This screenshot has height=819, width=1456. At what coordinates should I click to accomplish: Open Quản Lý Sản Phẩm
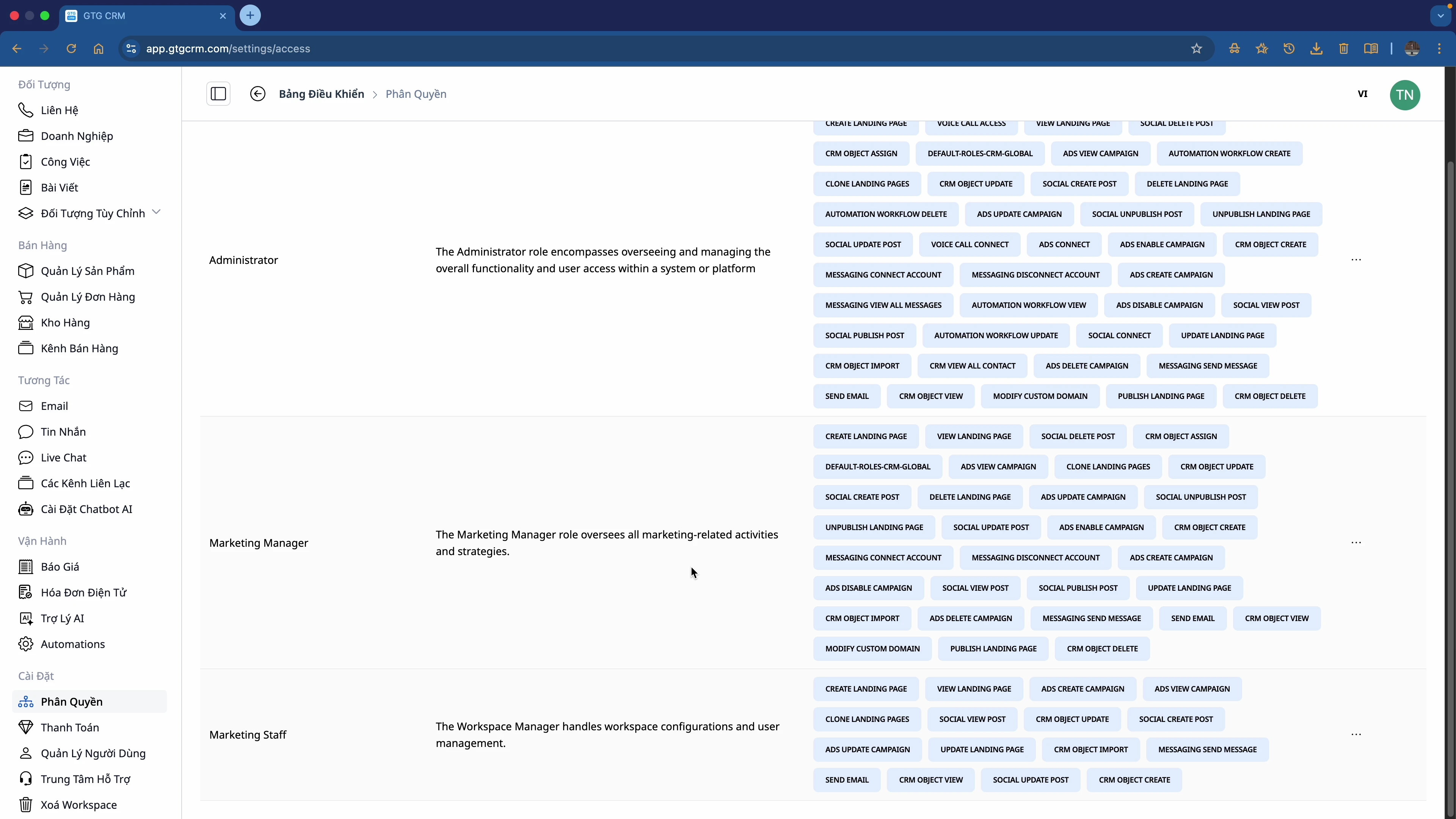87,271
